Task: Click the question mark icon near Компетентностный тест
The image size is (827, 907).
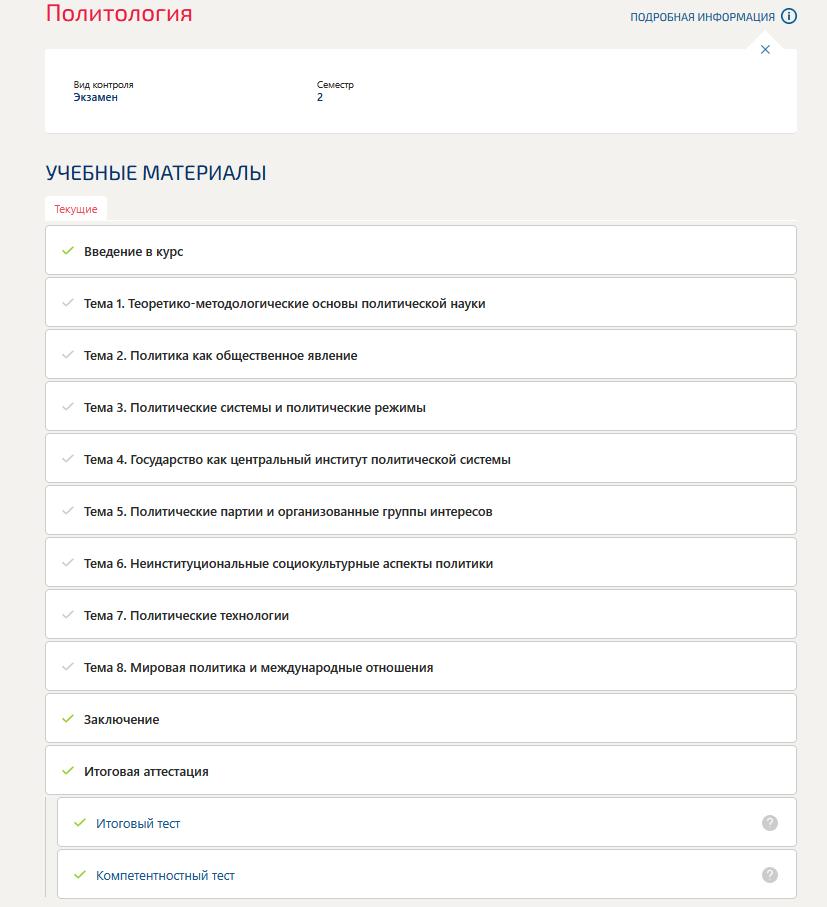Action: pyautogui.click(x=768, y=874)
